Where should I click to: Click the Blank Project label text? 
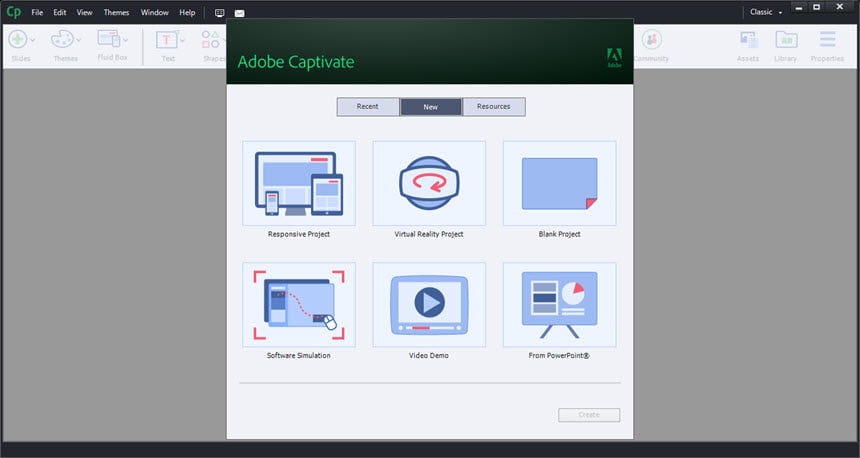click(559, 234)
